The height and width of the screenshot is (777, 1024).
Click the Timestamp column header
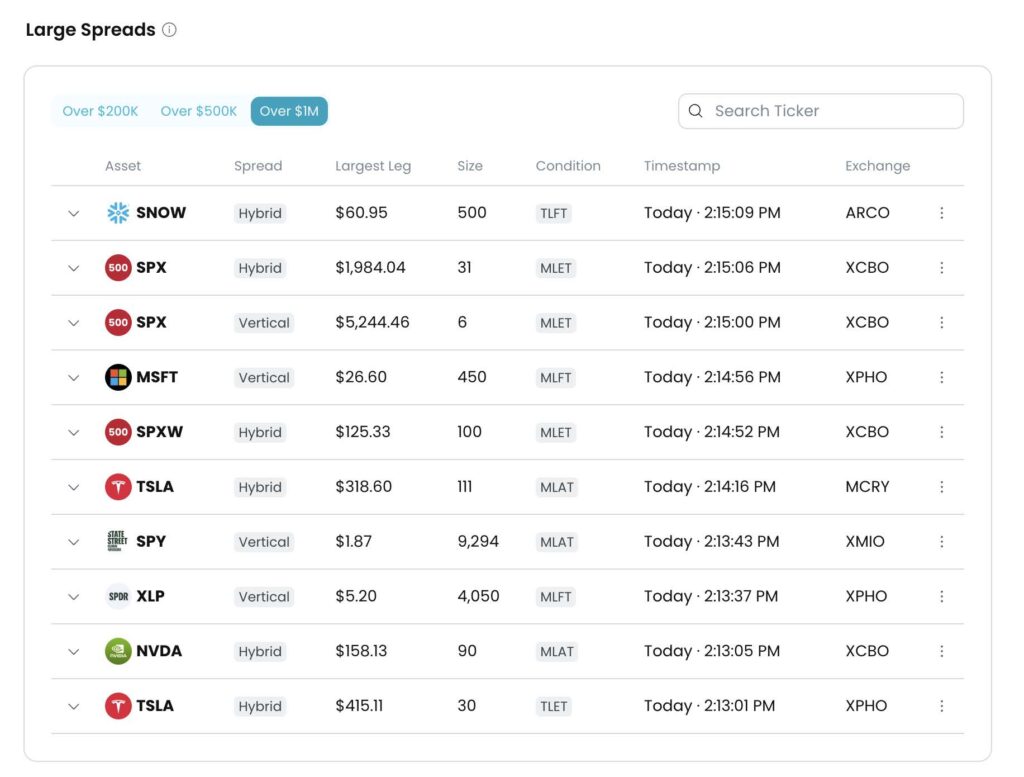pyautogui.click(x=681, y=166)
